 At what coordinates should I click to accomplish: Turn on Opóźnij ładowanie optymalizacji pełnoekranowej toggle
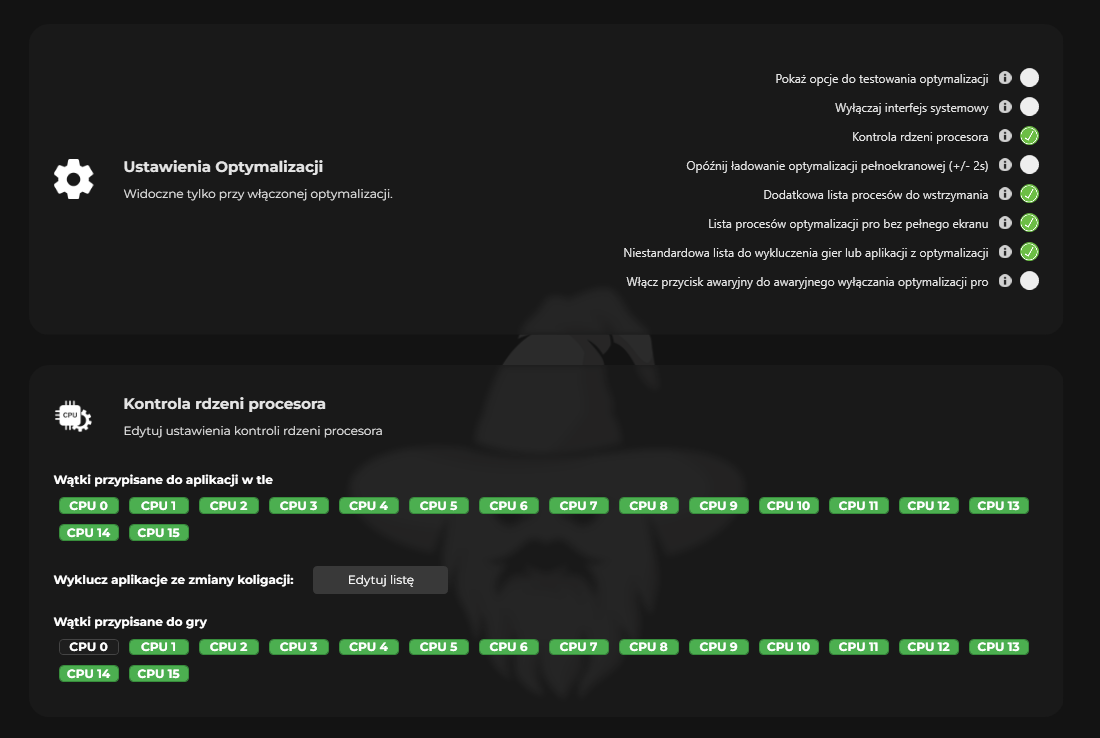point(1029,165)
